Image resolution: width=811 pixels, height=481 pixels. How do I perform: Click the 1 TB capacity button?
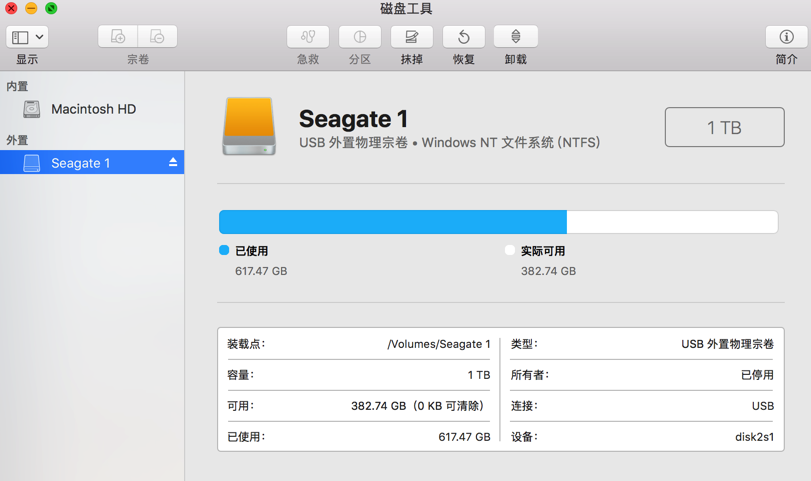click(724, 128)
